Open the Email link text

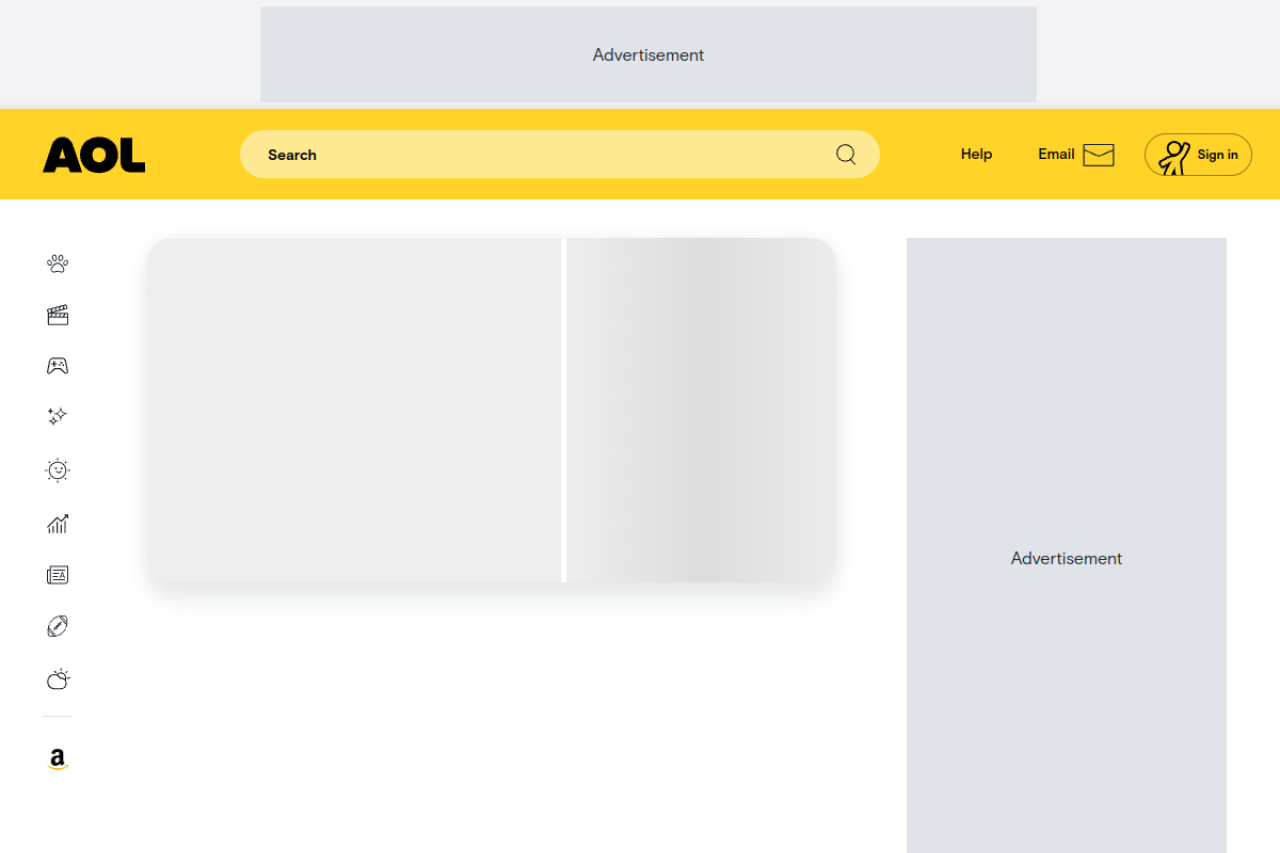pyautogui.click(x=1056, y=154)
